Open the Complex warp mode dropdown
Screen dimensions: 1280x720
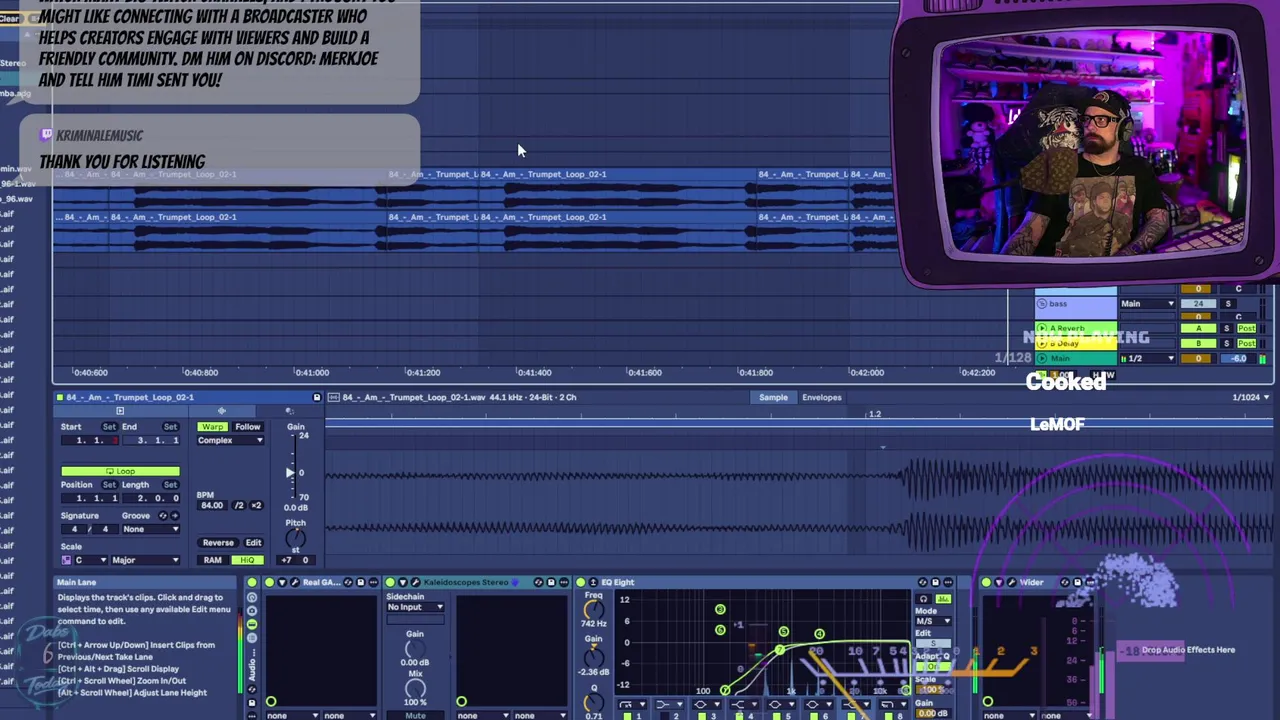pyautogui.click(x=231, y=440)
